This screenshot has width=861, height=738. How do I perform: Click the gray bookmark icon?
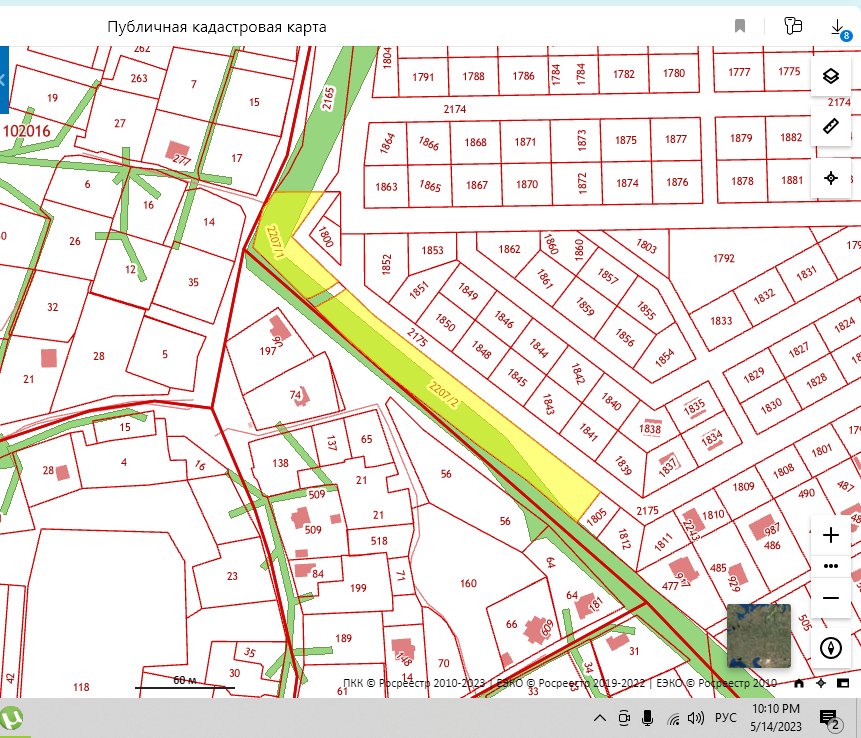pyautogui.click(x=740, y=26)
